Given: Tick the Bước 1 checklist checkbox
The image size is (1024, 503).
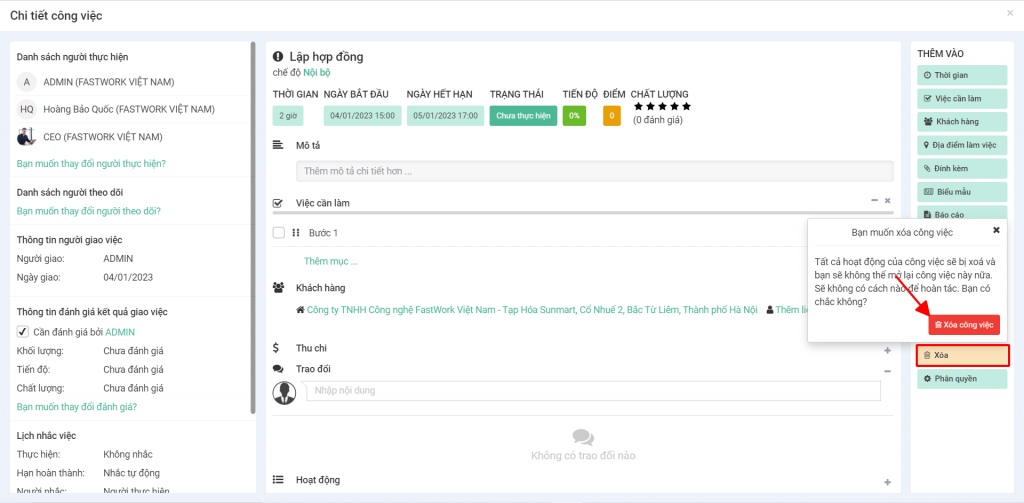Looking at the screenshot, I should tap(279, 233).
